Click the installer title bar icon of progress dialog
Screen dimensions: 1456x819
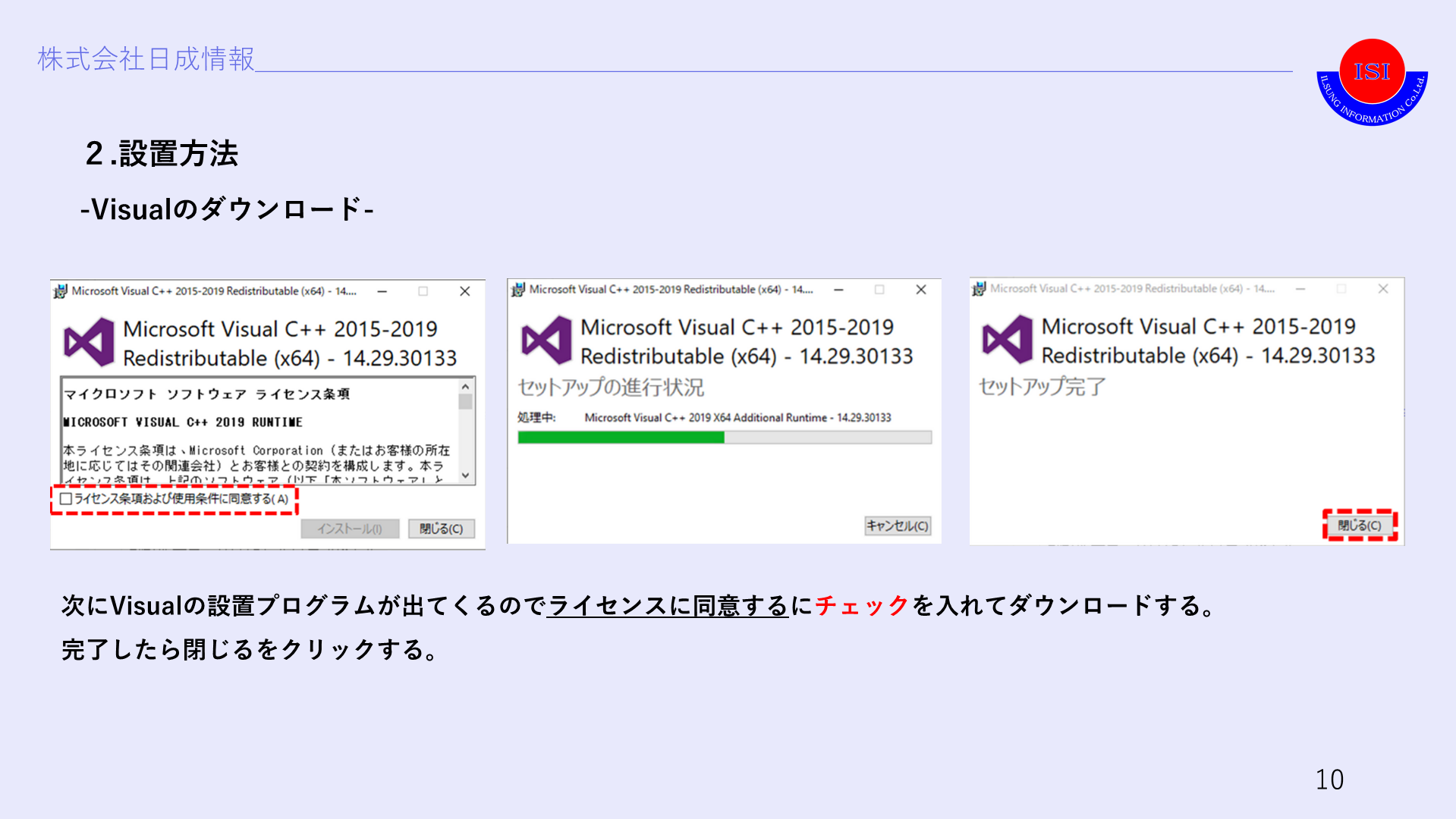pos(518,290)
